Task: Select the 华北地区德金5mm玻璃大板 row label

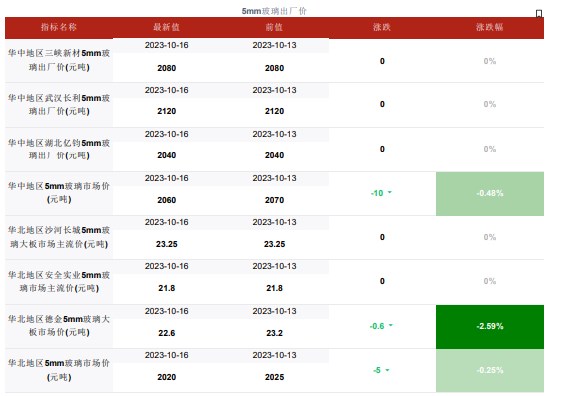Action: tap(59, 326)
